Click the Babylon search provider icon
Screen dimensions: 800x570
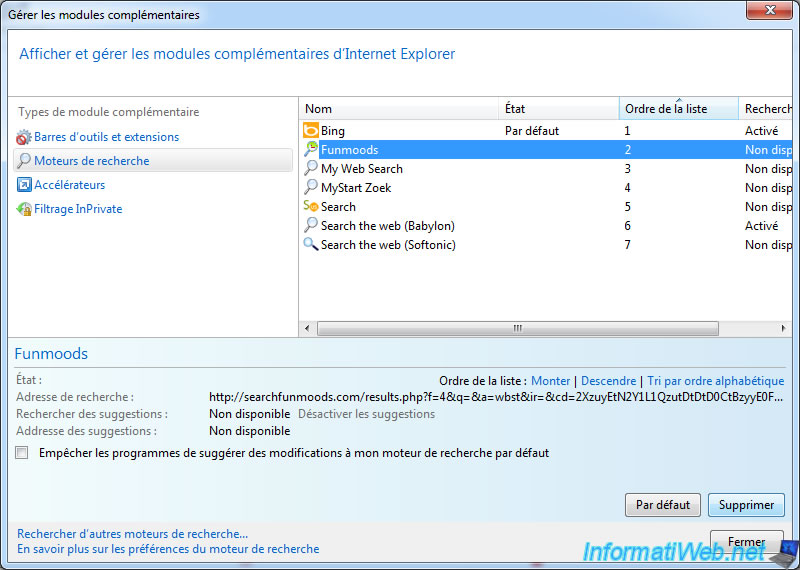coord(311,226)
